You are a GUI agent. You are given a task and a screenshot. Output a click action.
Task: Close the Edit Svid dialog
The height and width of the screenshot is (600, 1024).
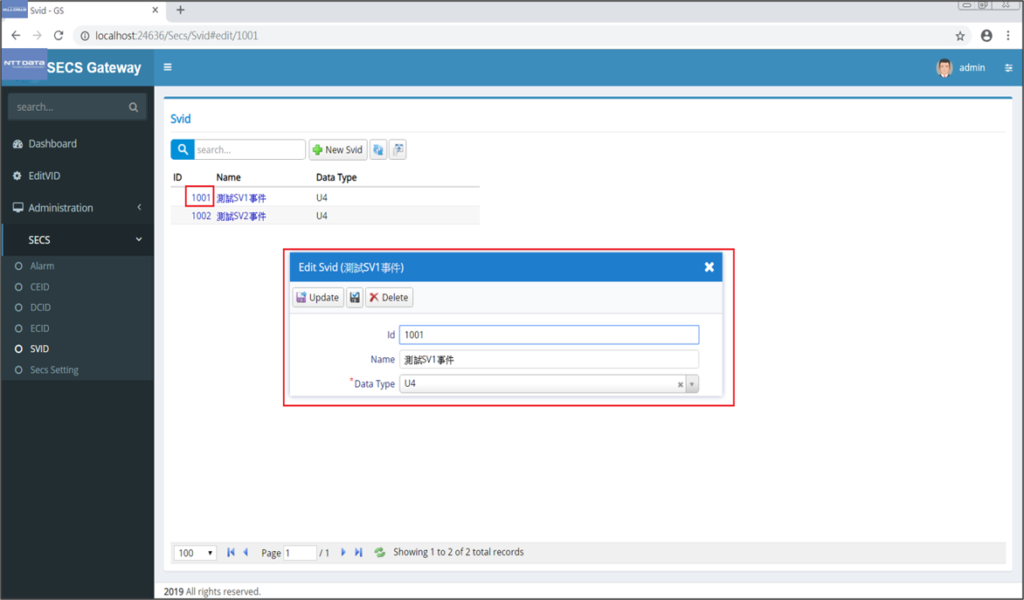pos(709,267)
